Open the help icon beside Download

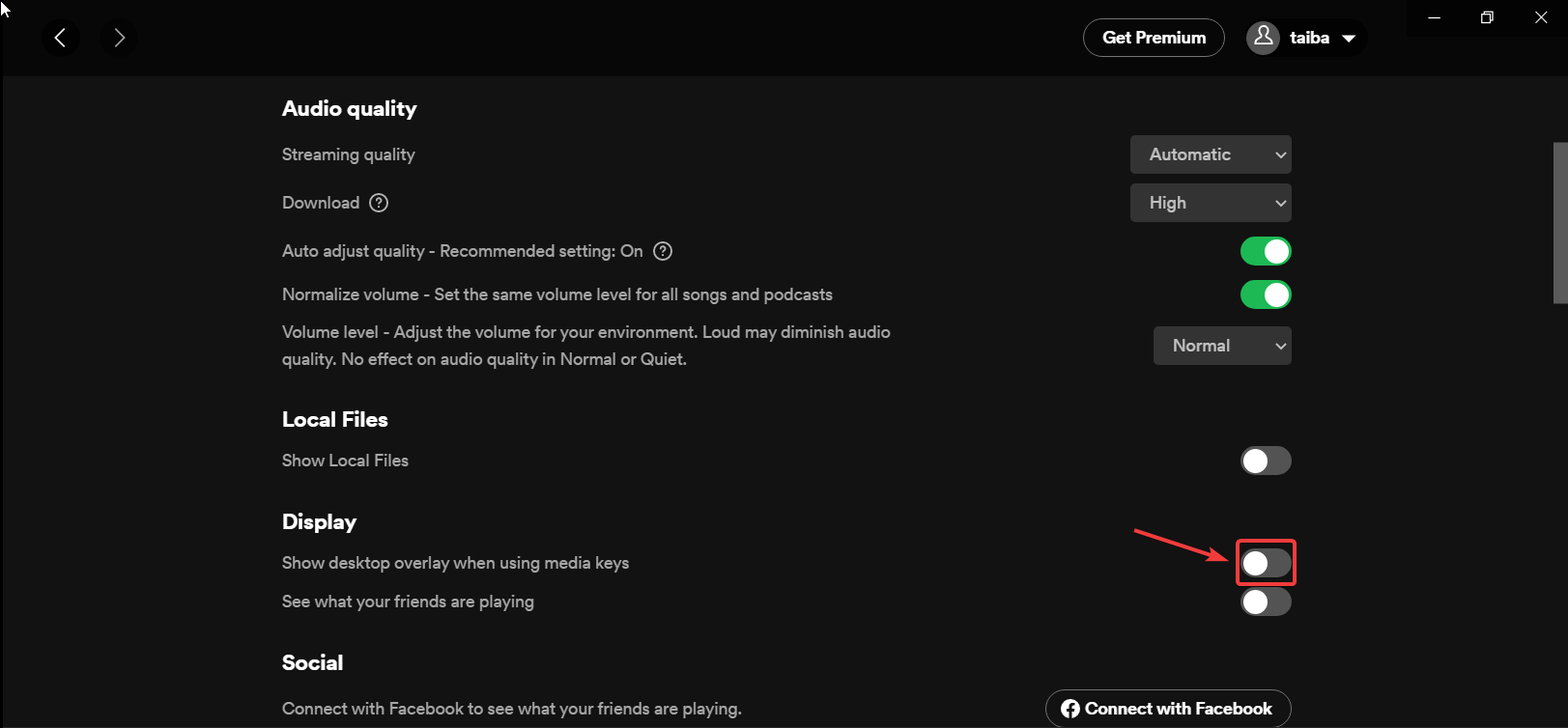click(379, 203)
